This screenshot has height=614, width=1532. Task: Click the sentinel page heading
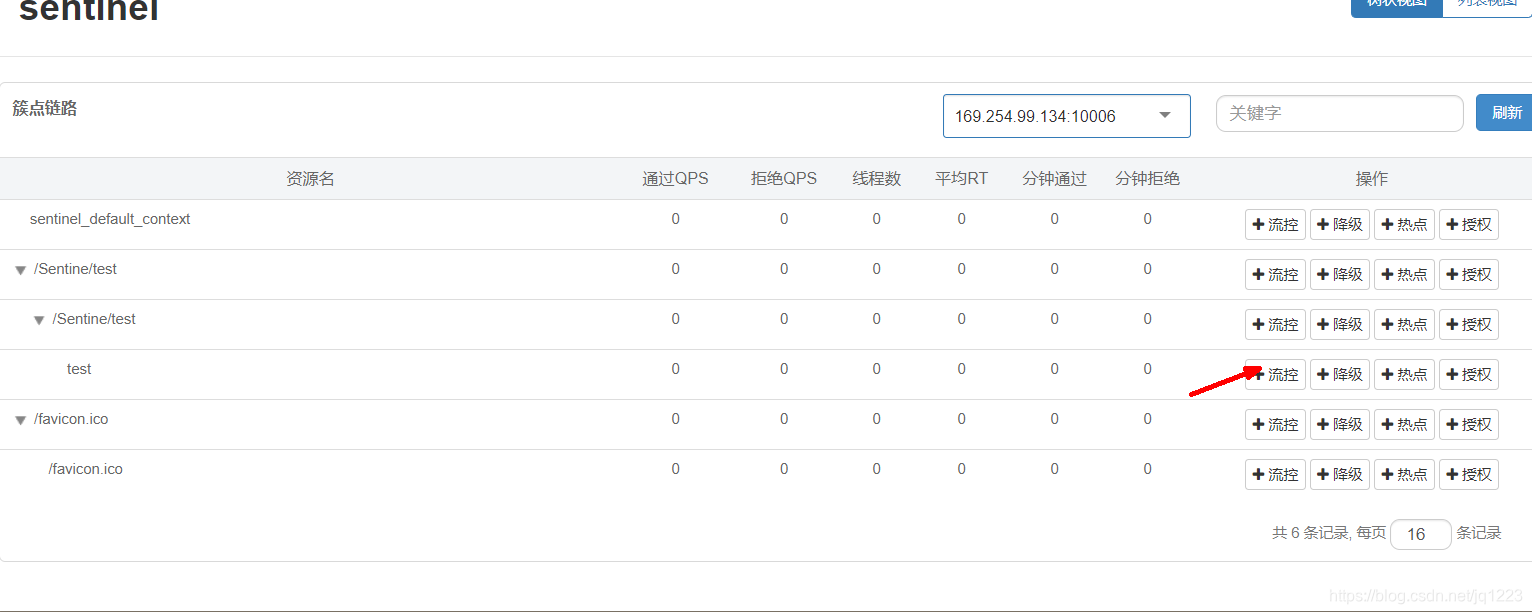pyautogui.click(x=89, y=10)
